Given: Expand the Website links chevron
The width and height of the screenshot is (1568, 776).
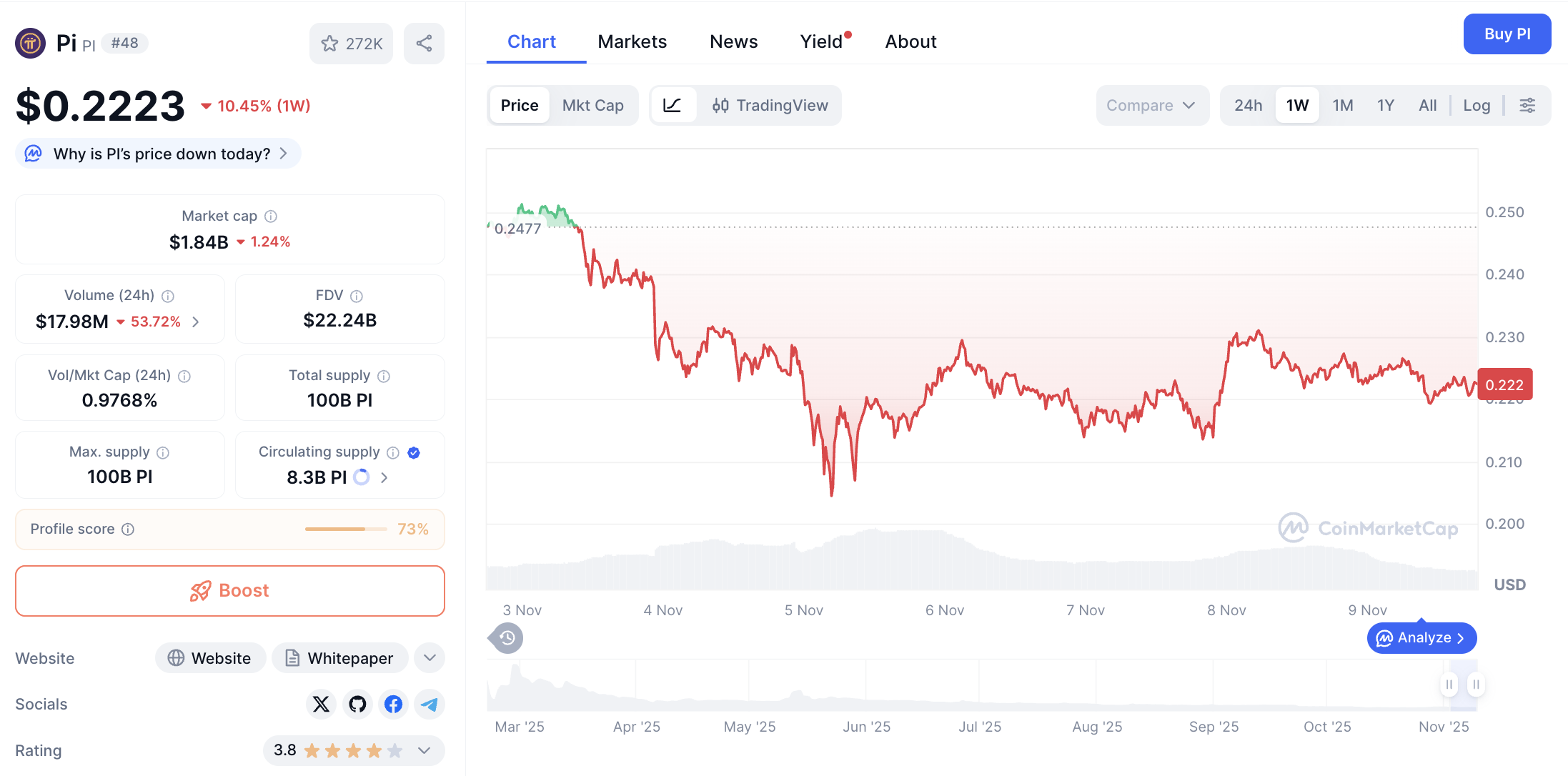Looking at the screenshot, I should (x=429, y=657).
